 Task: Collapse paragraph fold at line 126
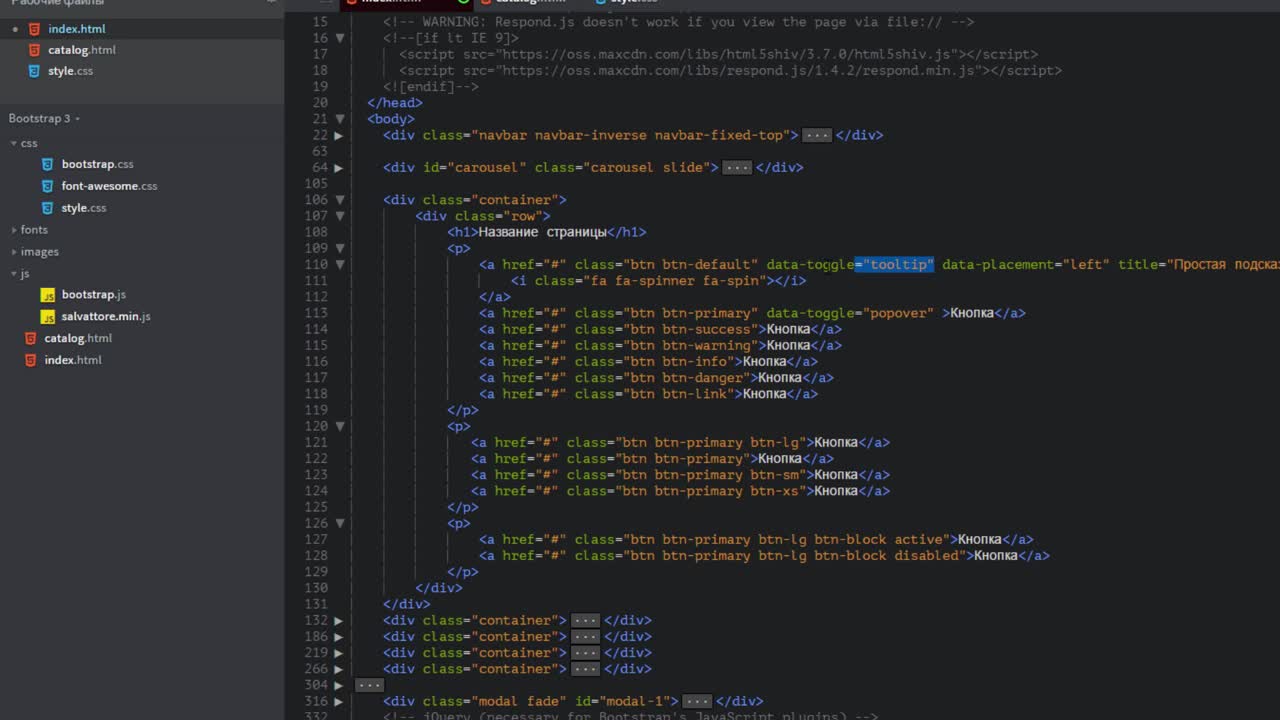tap(339, 523)
